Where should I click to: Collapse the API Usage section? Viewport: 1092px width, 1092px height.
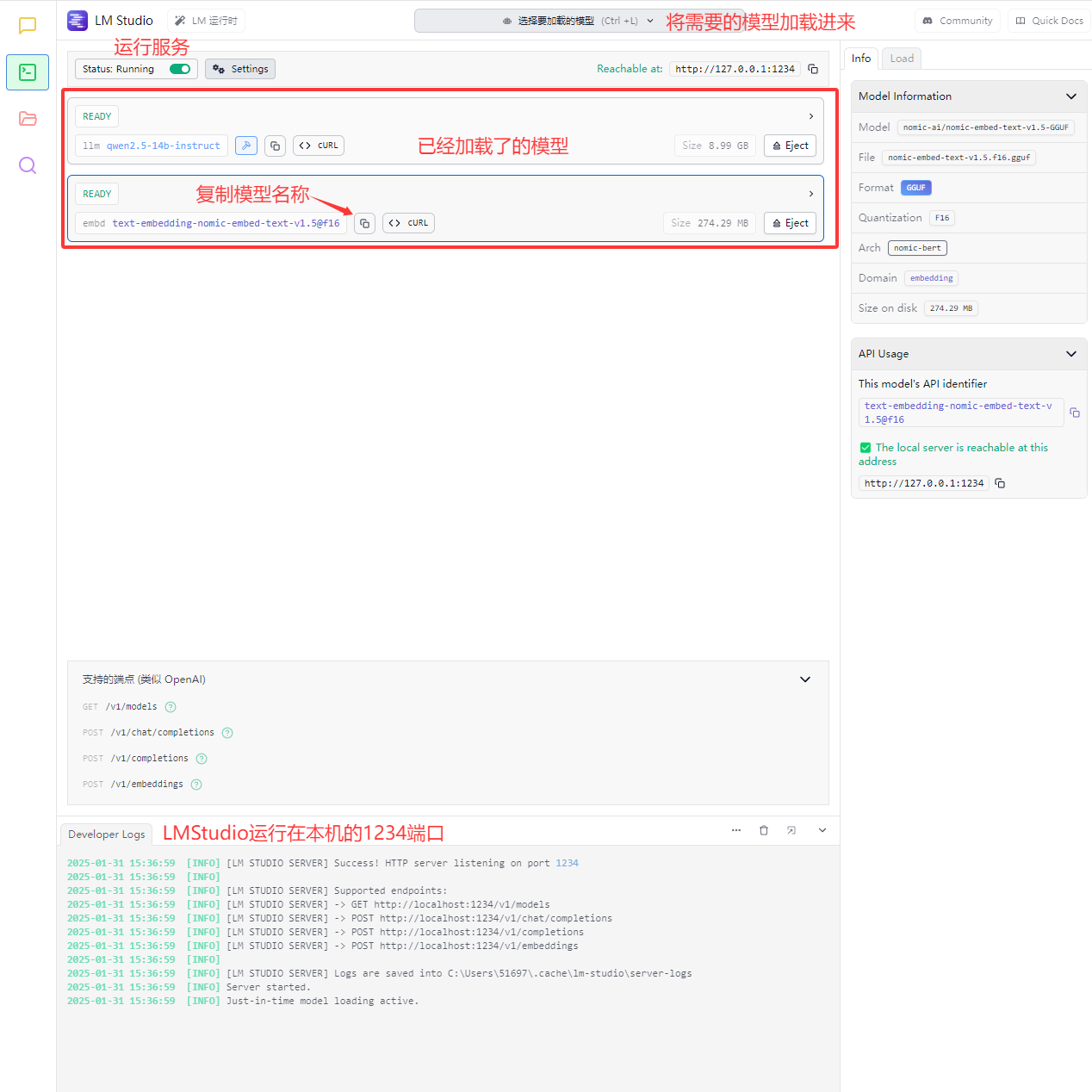point(1070,354)
